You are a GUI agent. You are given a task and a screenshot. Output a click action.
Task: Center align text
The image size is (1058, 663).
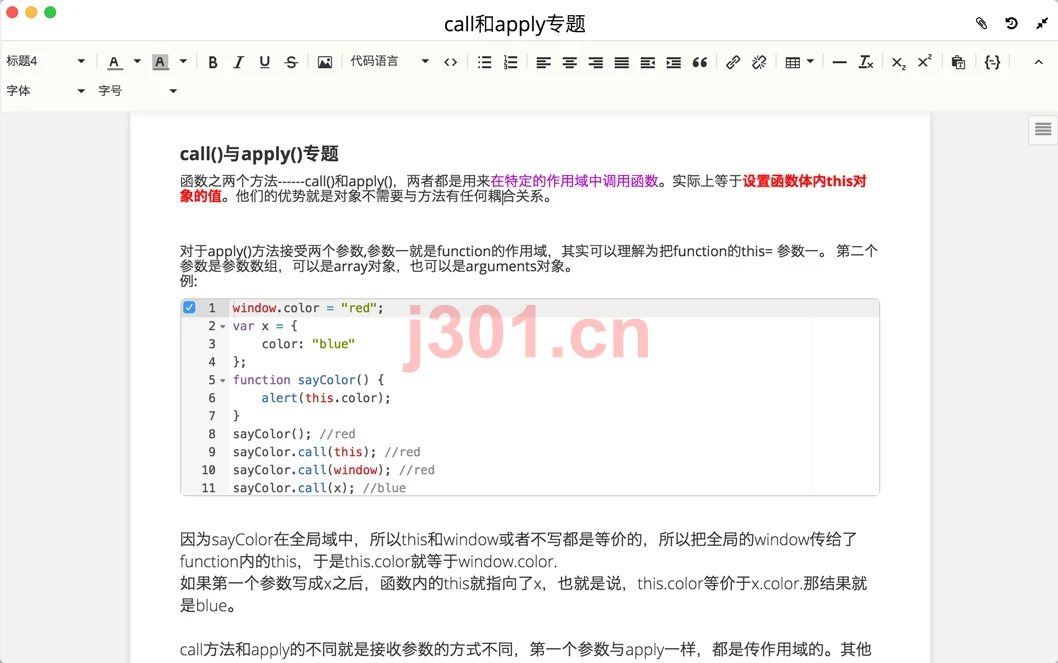pos(569,62)
